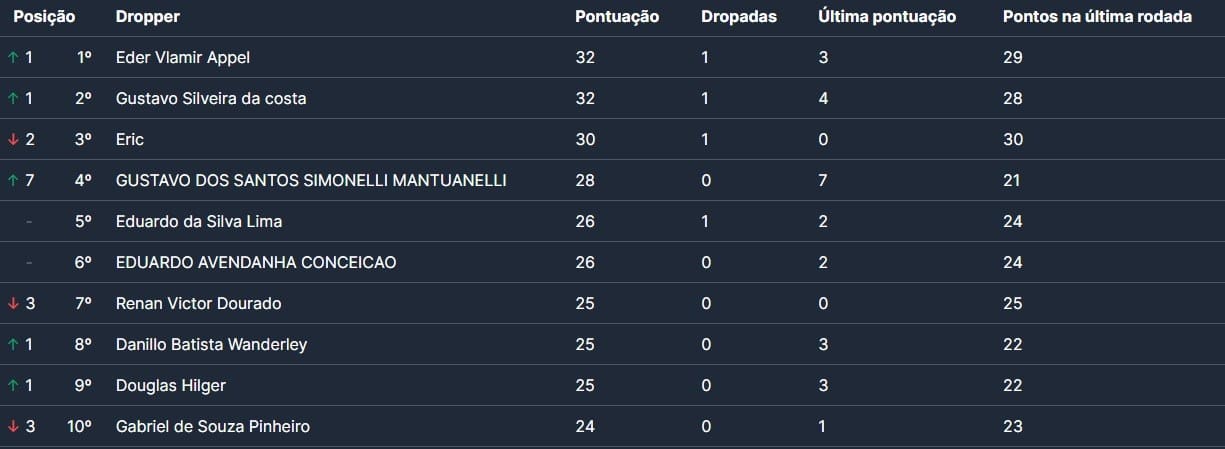Click Pontos na última rodada header
This screenshot has height=449, width=1225.
point(1097,17)
